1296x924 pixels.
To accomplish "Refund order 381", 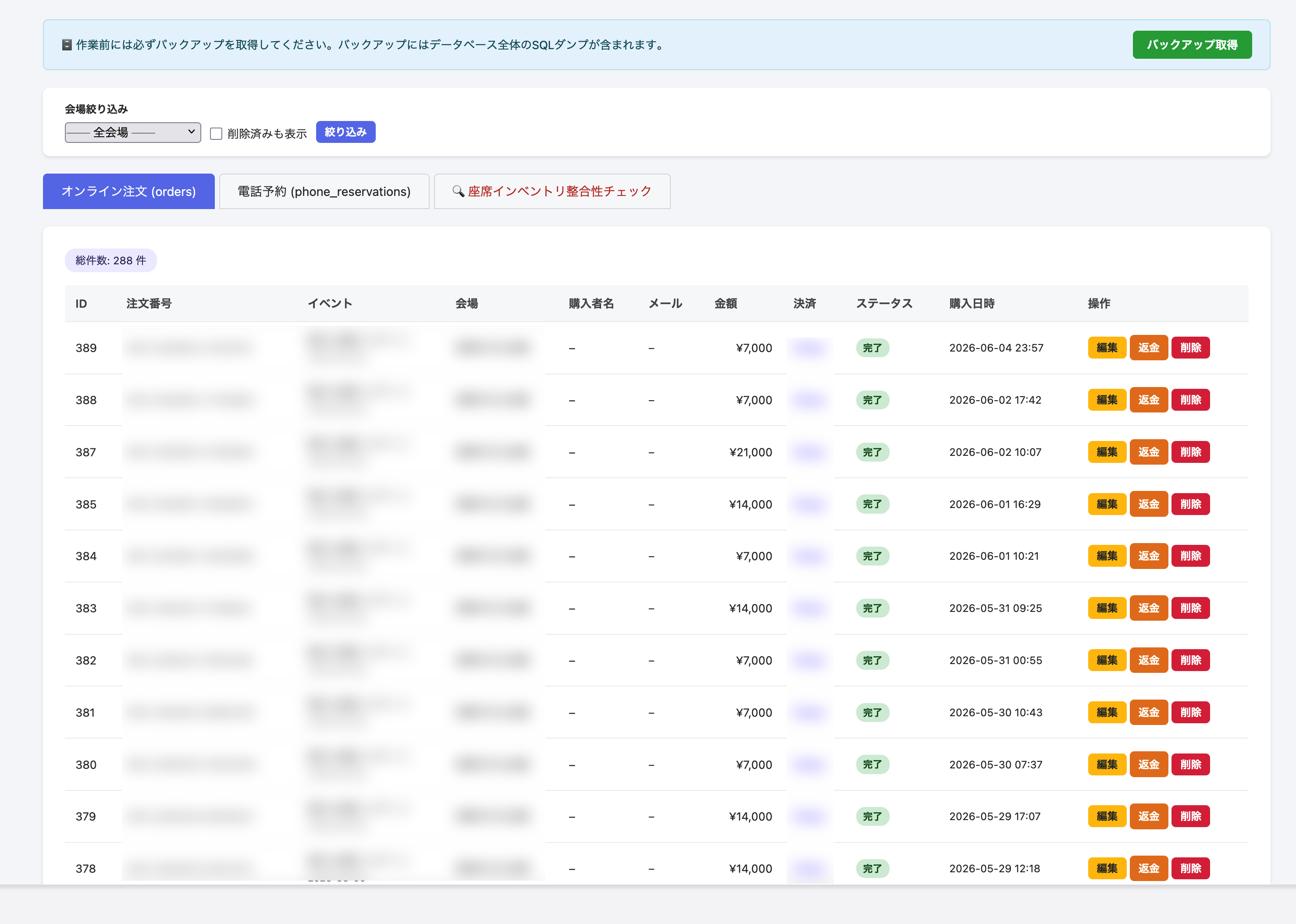I will [x=1149, y=712].
